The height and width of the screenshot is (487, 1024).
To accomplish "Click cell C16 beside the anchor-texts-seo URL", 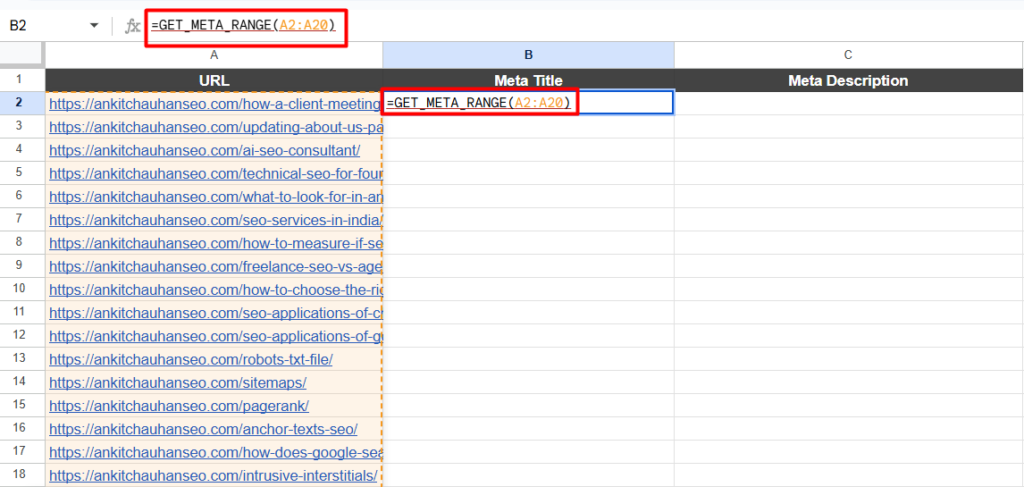I will click(x=848, y=429).
